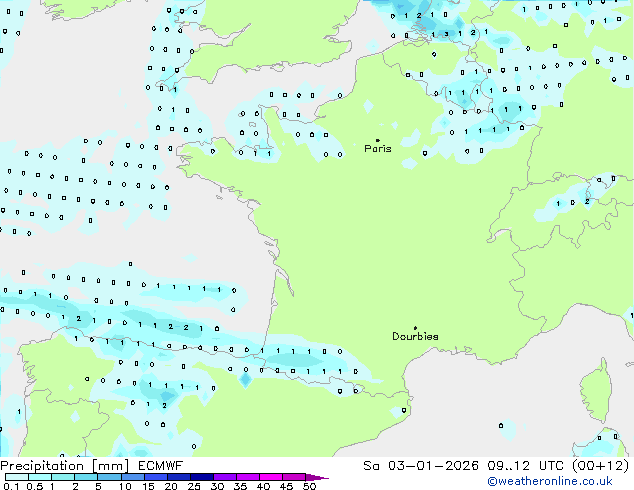
Task: Click the above-50 mm legend arrow tip
Action: point(317,478)
